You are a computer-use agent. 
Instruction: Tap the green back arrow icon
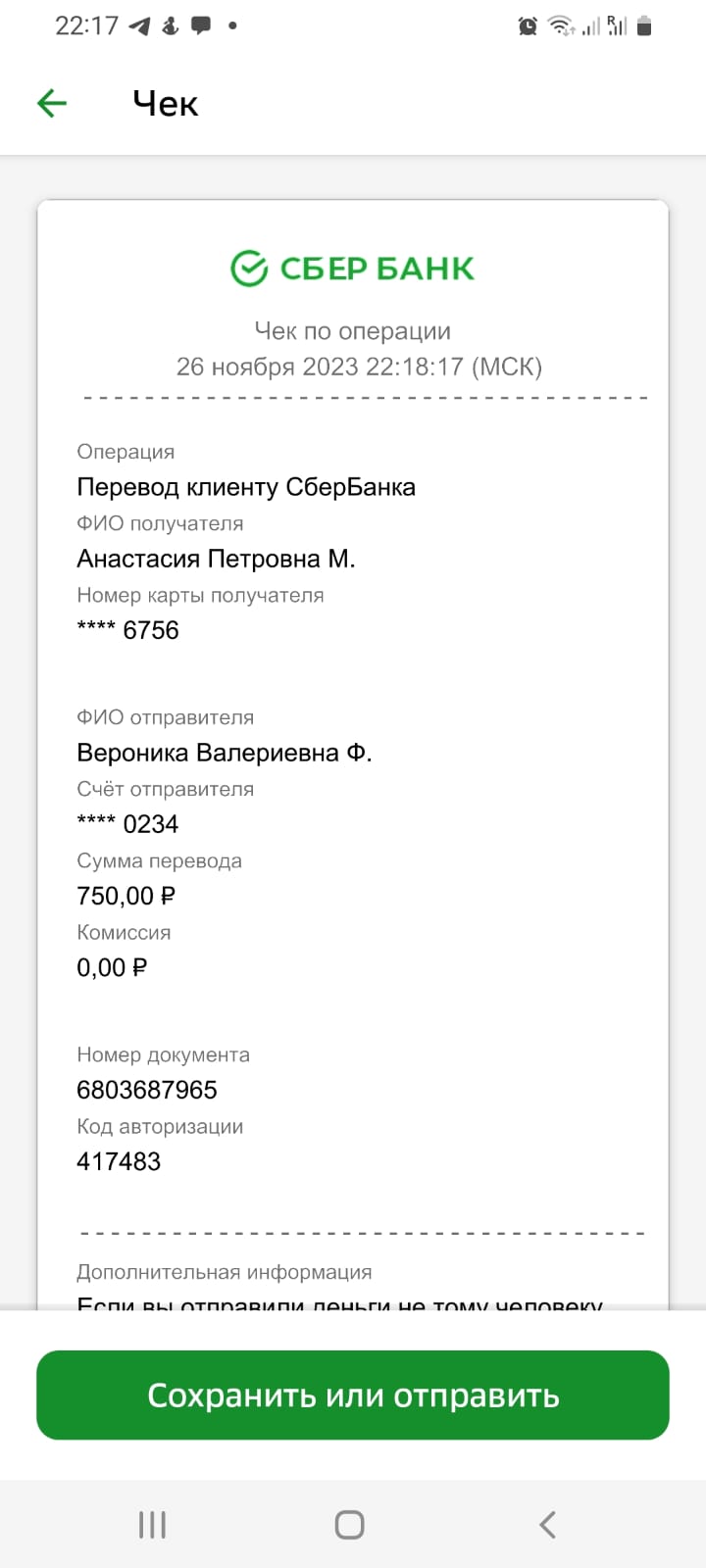51,103
